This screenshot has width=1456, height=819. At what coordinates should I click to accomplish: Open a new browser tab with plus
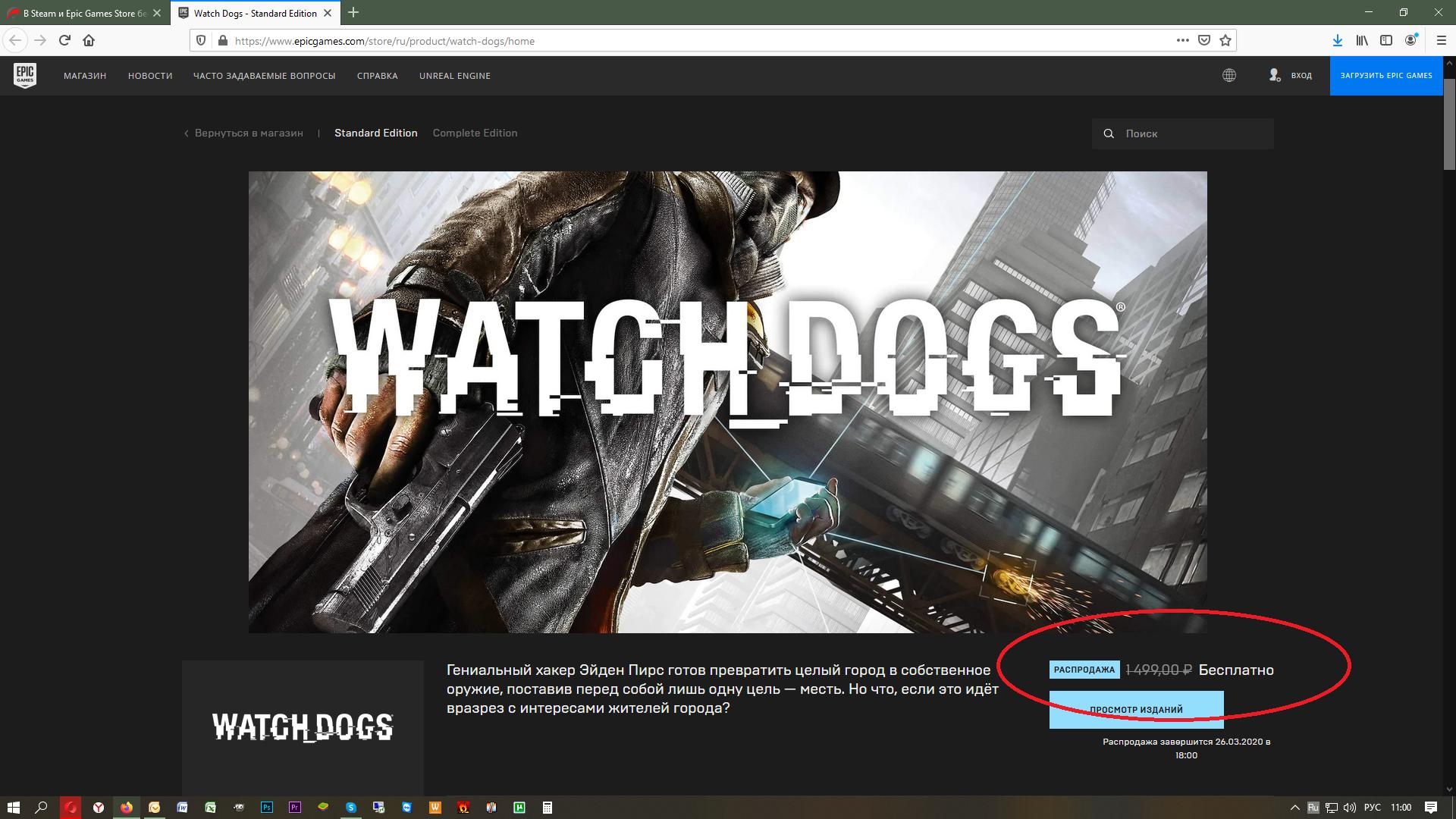353,12
